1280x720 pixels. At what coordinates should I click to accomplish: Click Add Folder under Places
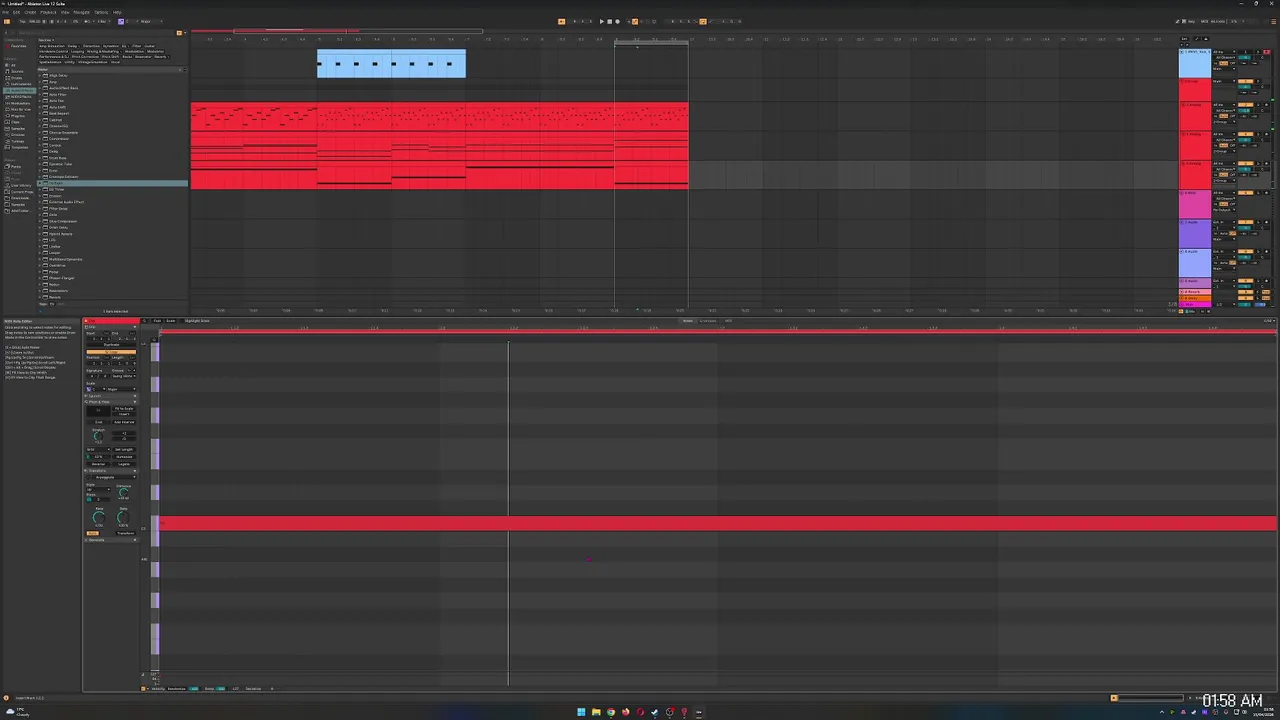pos(19,211)
